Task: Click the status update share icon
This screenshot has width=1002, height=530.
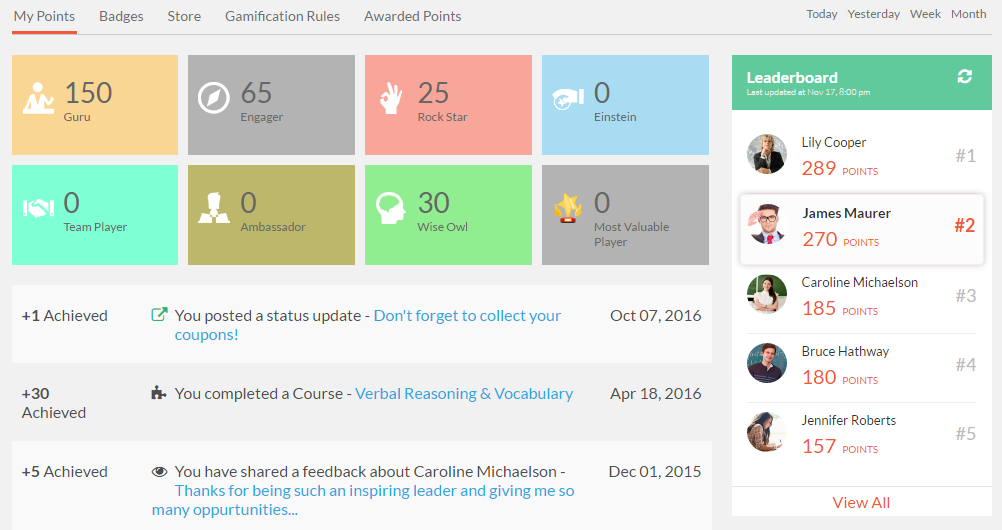Action: coord(159,315)
